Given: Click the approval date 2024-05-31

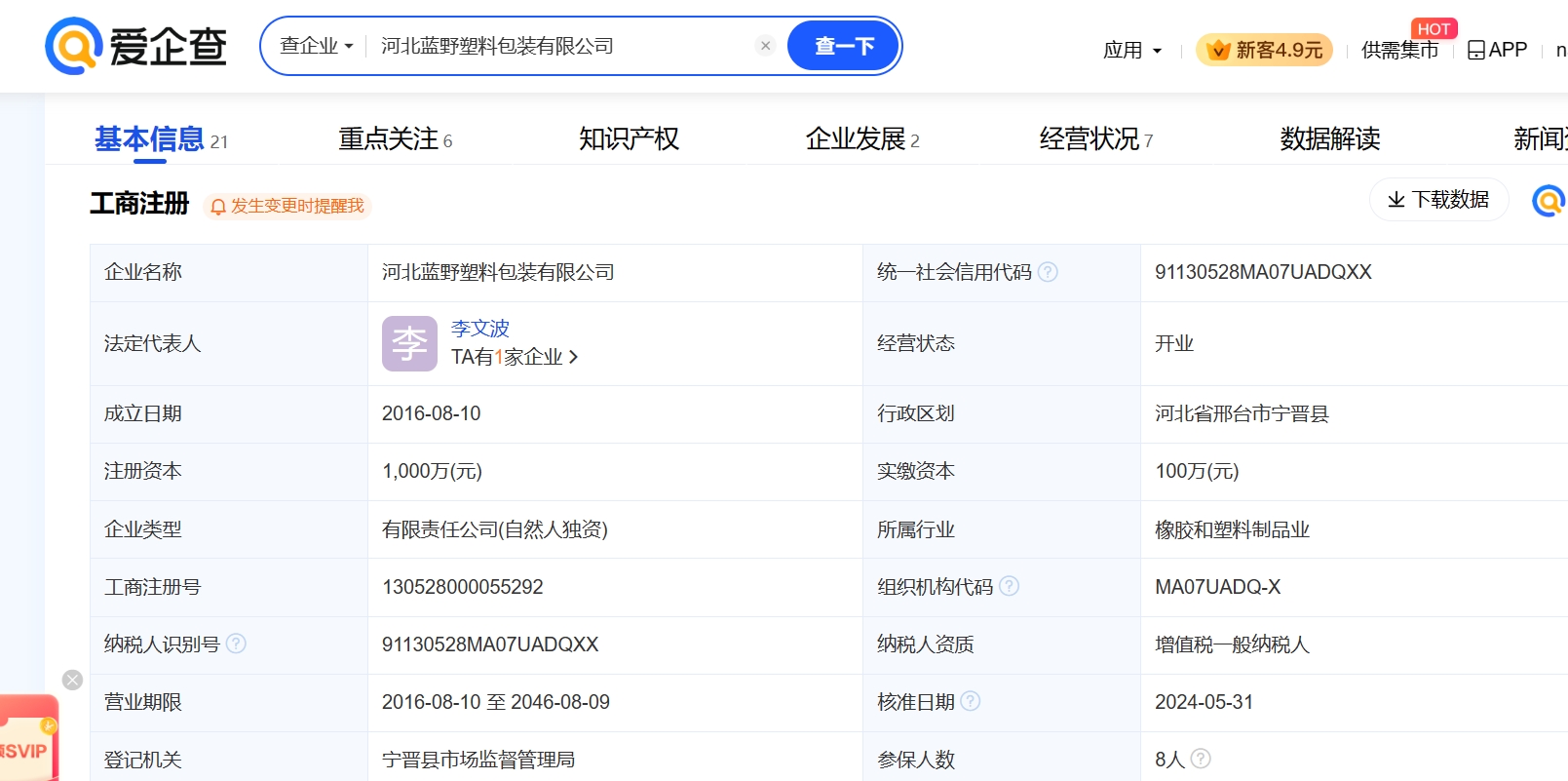Looking at the screenshot, I should [x=1204, y=702].
